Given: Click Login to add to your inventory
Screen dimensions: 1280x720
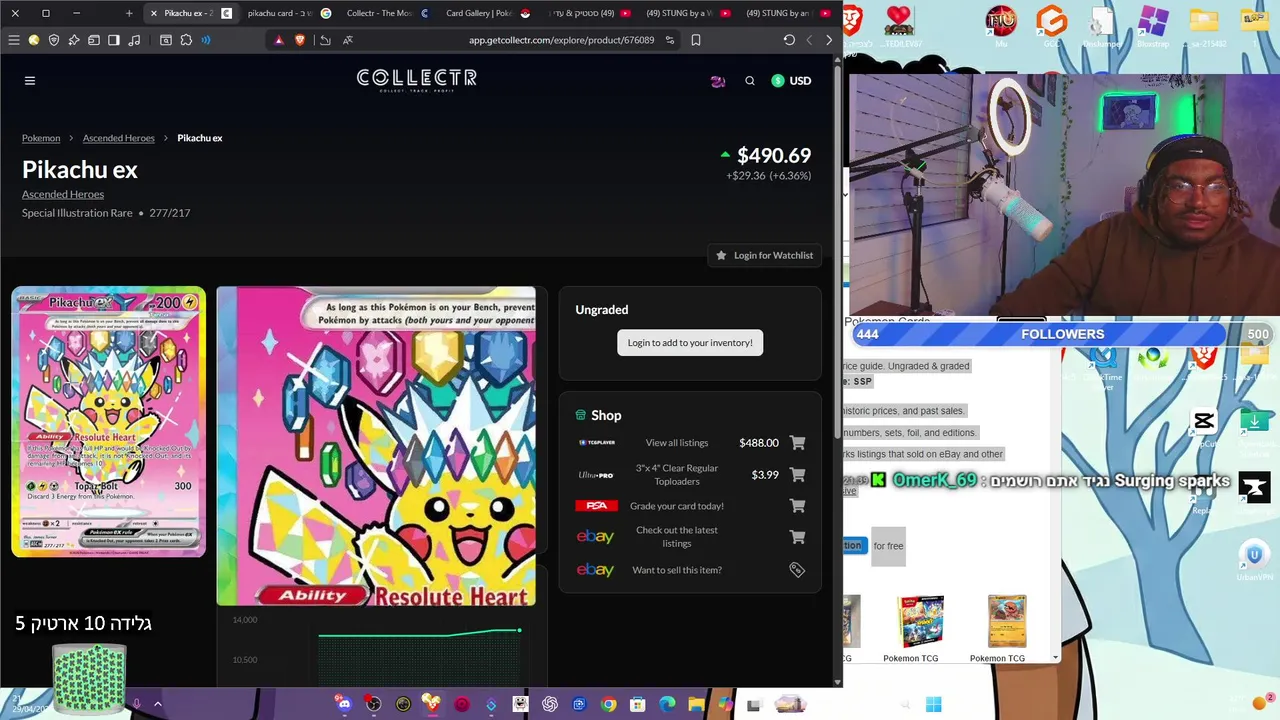Looking at the screenshot, I should [x=690, y=343].
